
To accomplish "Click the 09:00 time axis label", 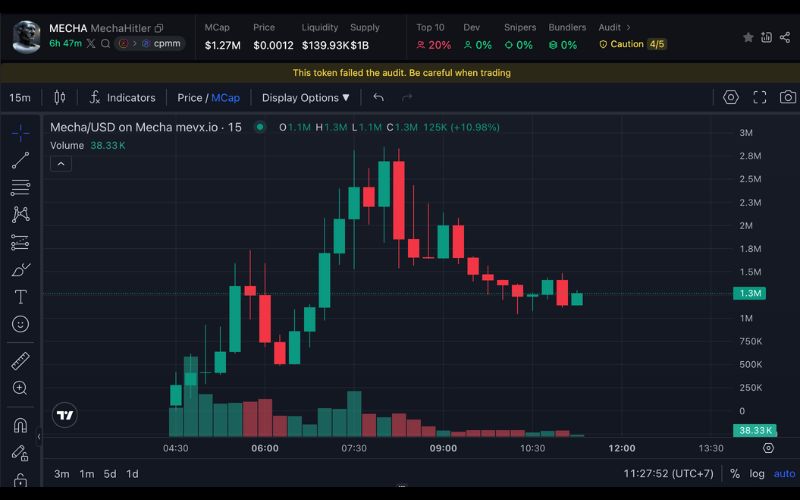I will (x=443, y=448).
